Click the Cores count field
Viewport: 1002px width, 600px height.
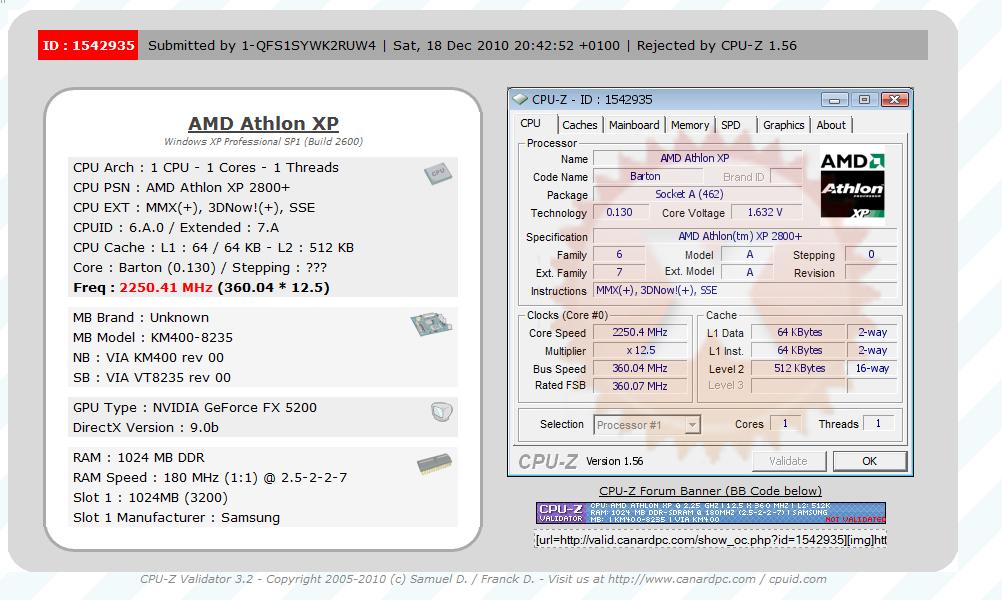(x=785, y=424)
